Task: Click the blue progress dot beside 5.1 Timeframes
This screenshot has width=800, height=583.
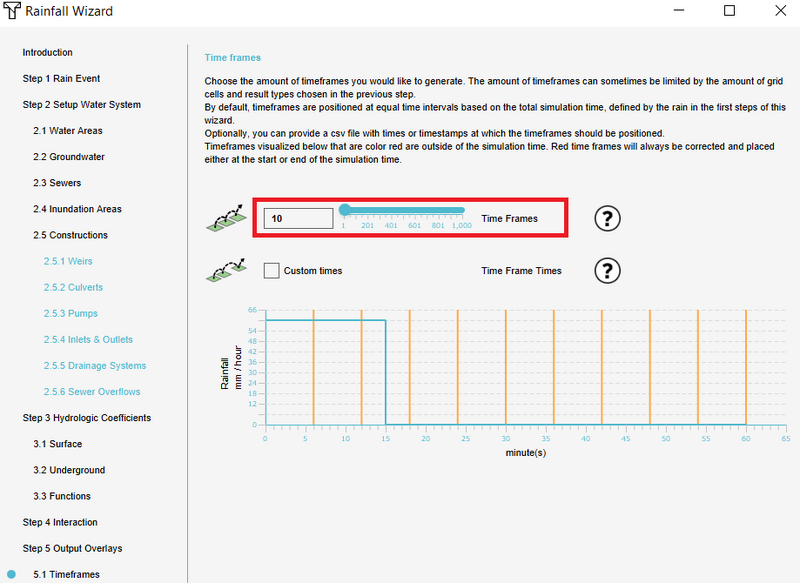Action: (x=10, y=574)
